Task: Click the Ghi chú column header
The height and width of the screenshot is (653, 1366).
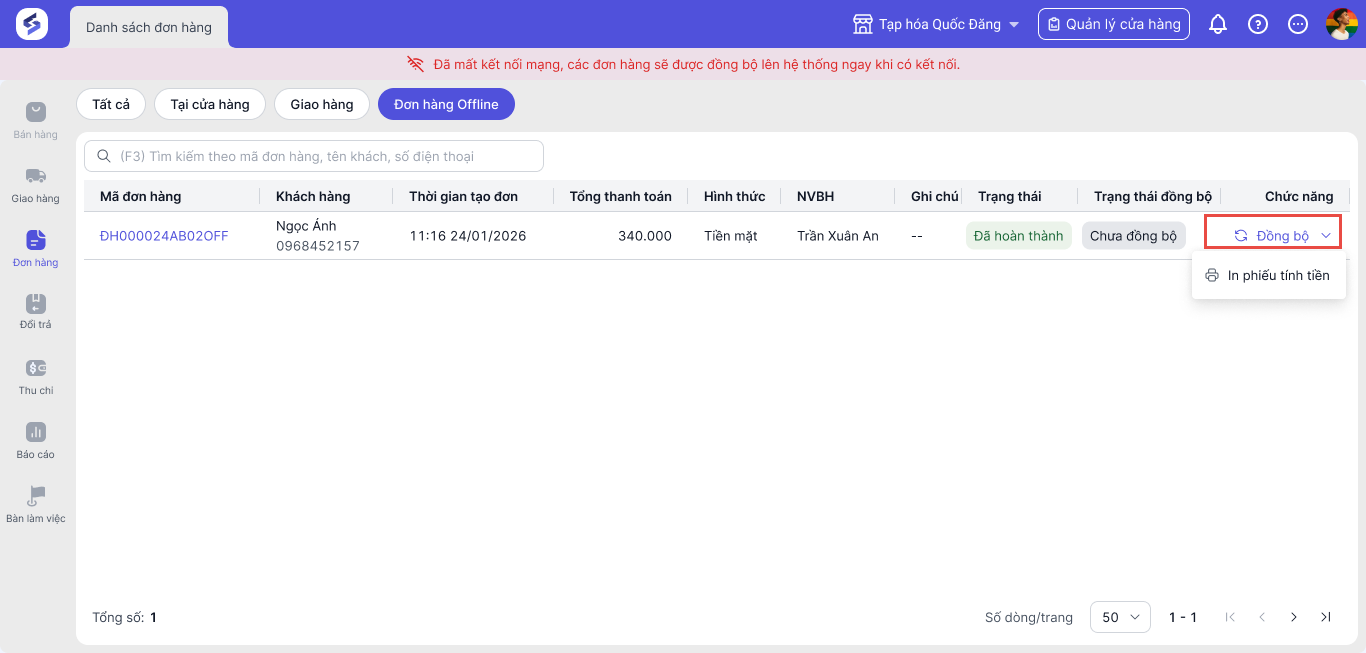Action: [x=935, y=196]
